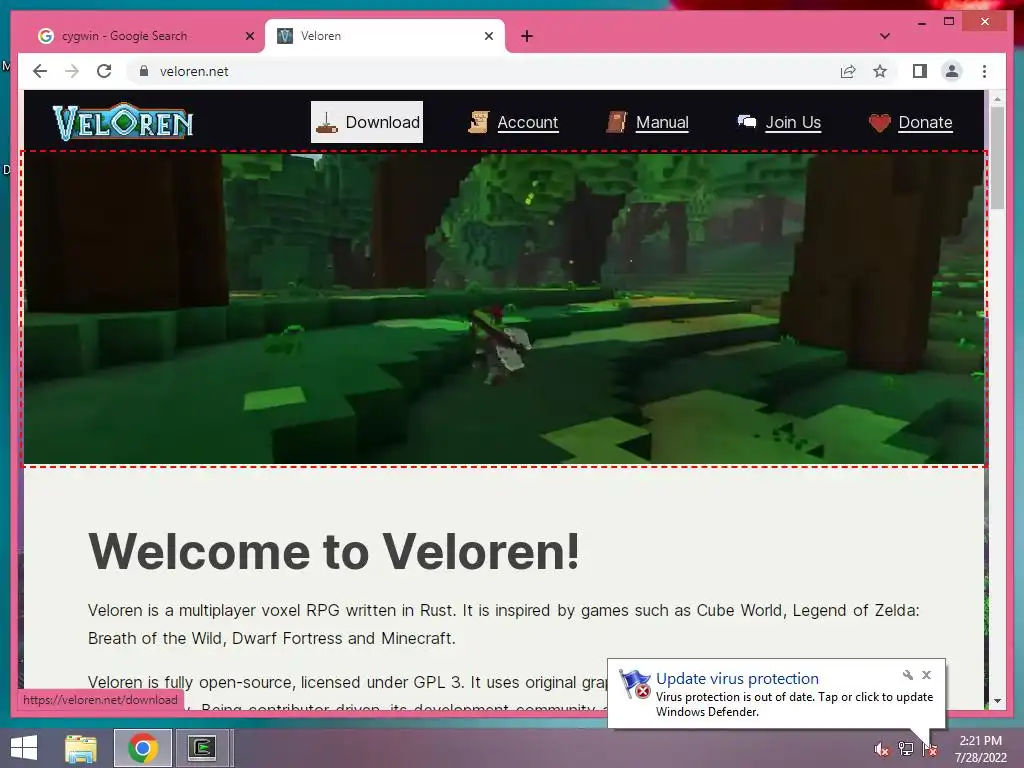
Task: Click the Action Center flag tray icon
Action: pos(930,750)
